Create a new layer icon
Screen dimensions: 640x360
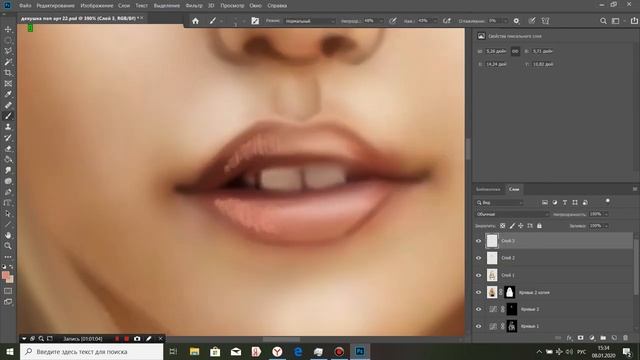614,338
